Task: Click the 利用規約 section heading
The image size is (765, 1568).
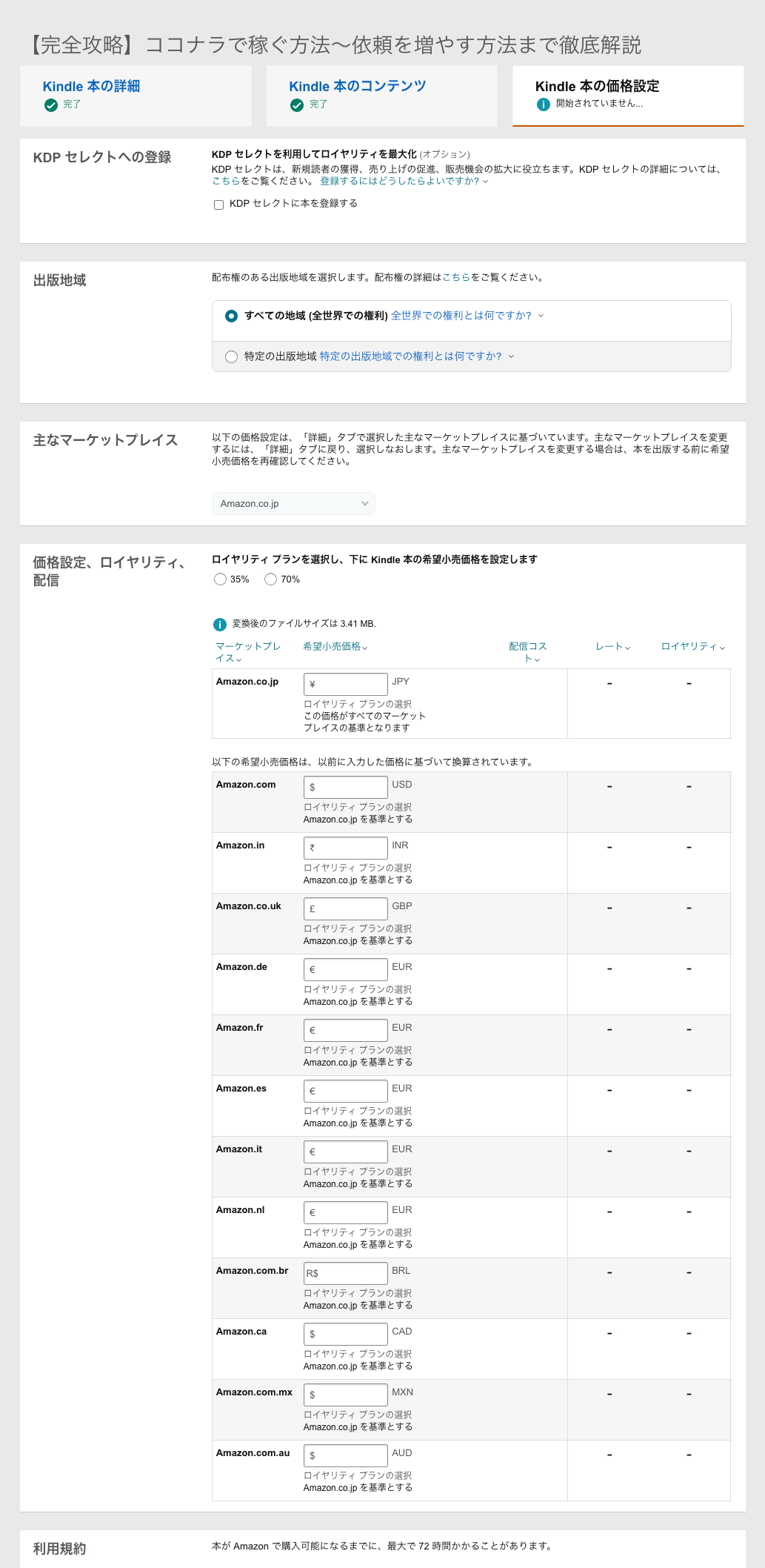Action: tap(60, 1549)
